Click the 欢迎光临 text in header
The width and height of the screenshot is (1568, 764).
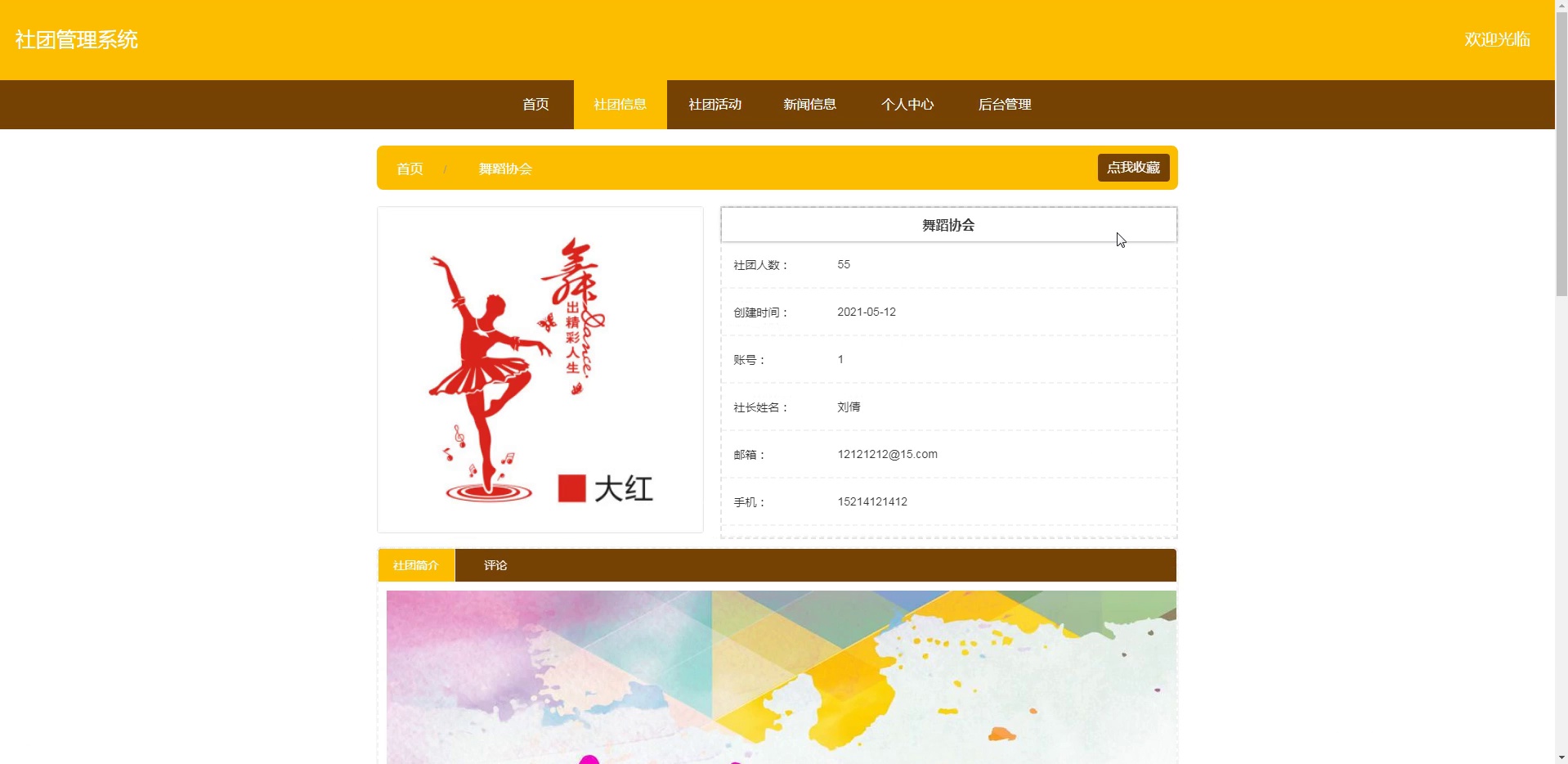(x=1497, y=39)
